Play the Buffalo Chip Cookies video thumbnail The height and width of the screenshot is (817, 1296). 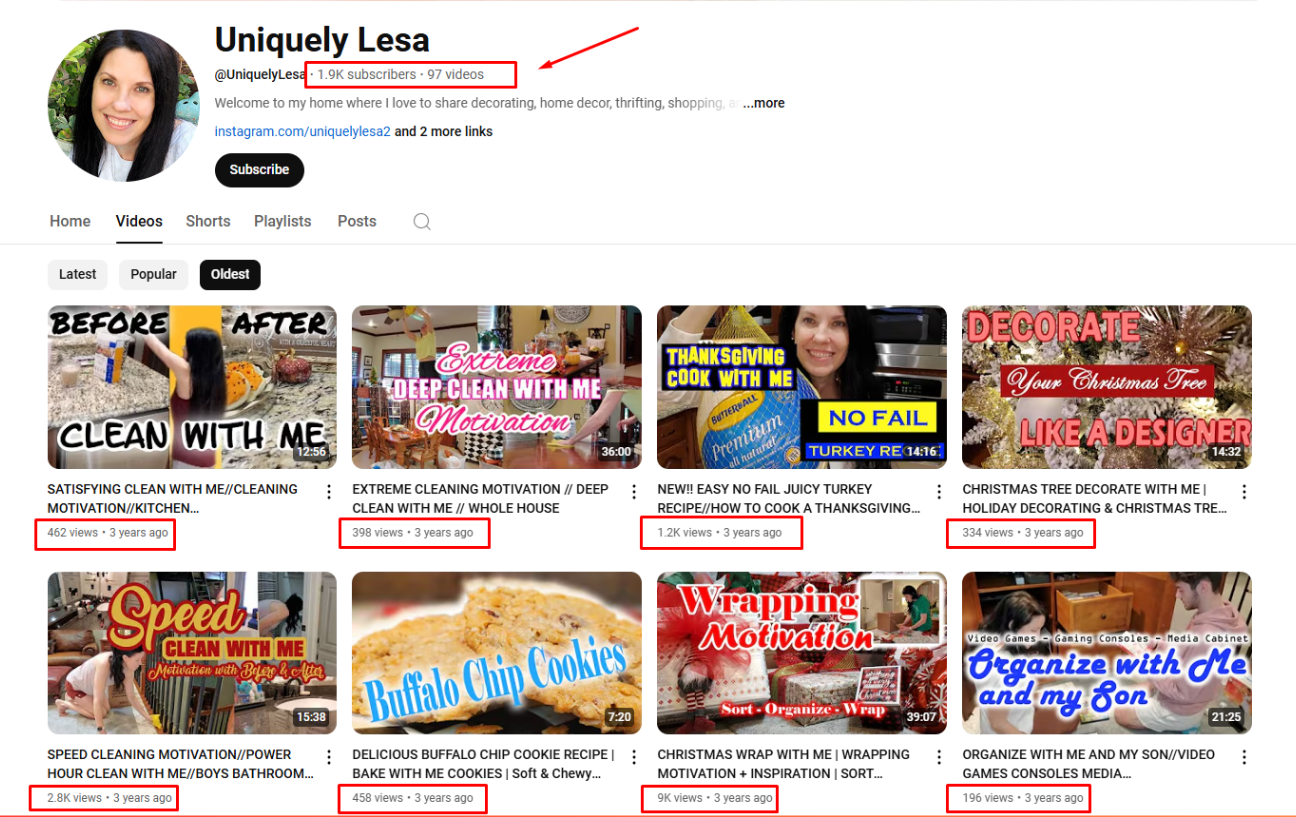[x=497, y=653]
